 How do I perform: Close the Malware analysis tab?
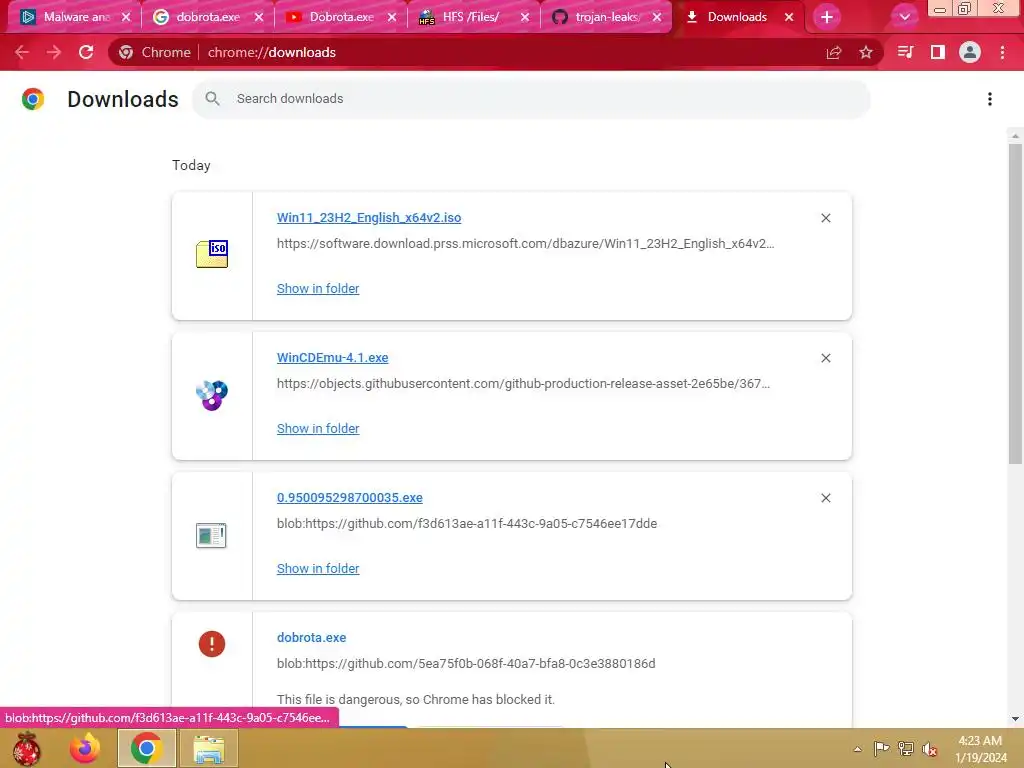tap(126, 17)
